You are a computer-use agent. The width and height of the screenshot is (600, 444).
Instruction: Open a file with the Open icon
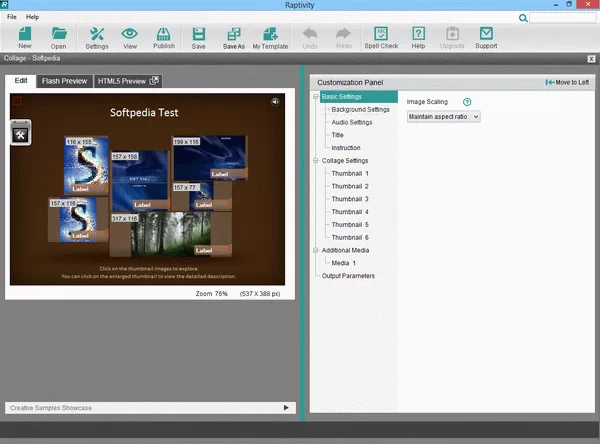tap(59, 37)
